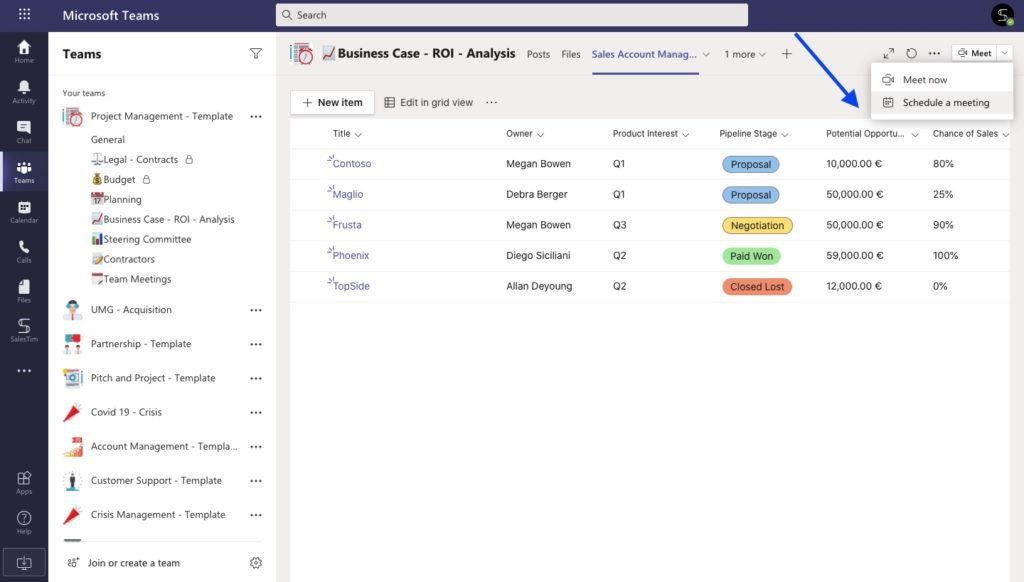Screen dimensions: 1024x582
Task: Open more tab options ellipsis near Meet
Action: 935,54
